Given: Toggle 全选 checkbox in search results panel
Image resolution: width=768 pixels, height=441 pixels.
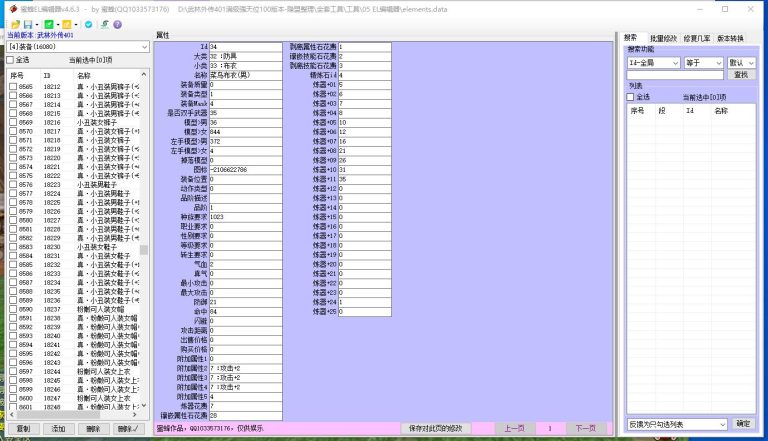Looking at the screenshot, I should tap(630, 97).
